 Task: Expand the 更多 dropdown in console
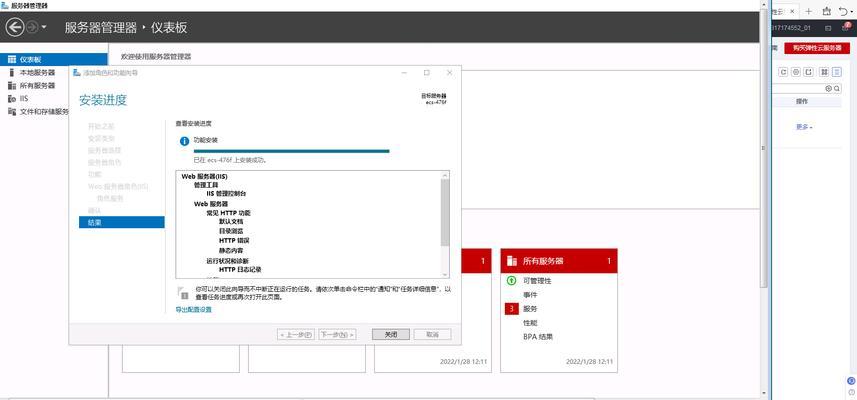(804, 127)
